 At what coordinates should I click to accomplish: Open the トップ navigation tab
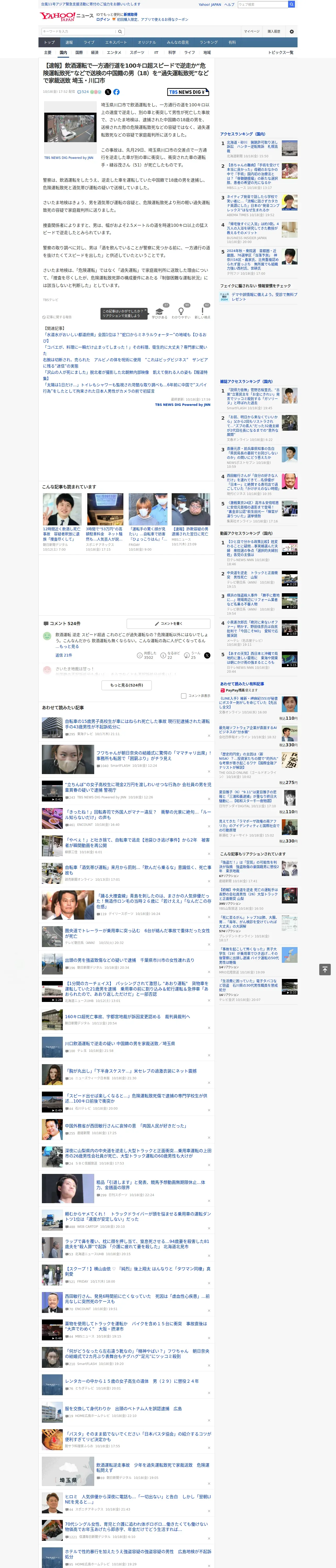point(49,43)
